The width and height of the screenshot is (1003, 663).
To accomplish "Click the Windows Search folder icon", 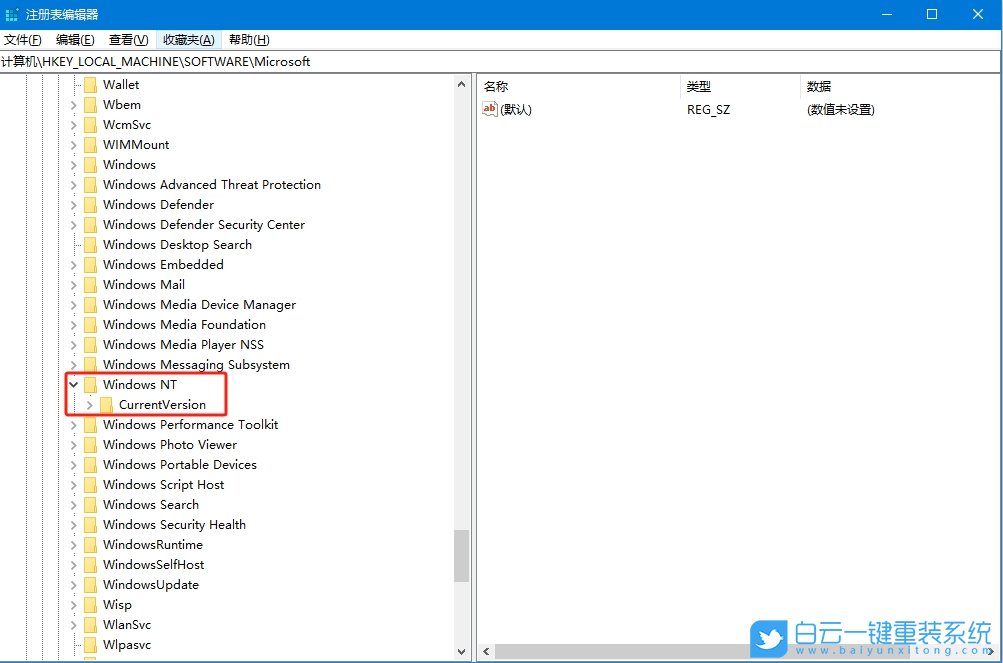I will click(x=91, y=504).
